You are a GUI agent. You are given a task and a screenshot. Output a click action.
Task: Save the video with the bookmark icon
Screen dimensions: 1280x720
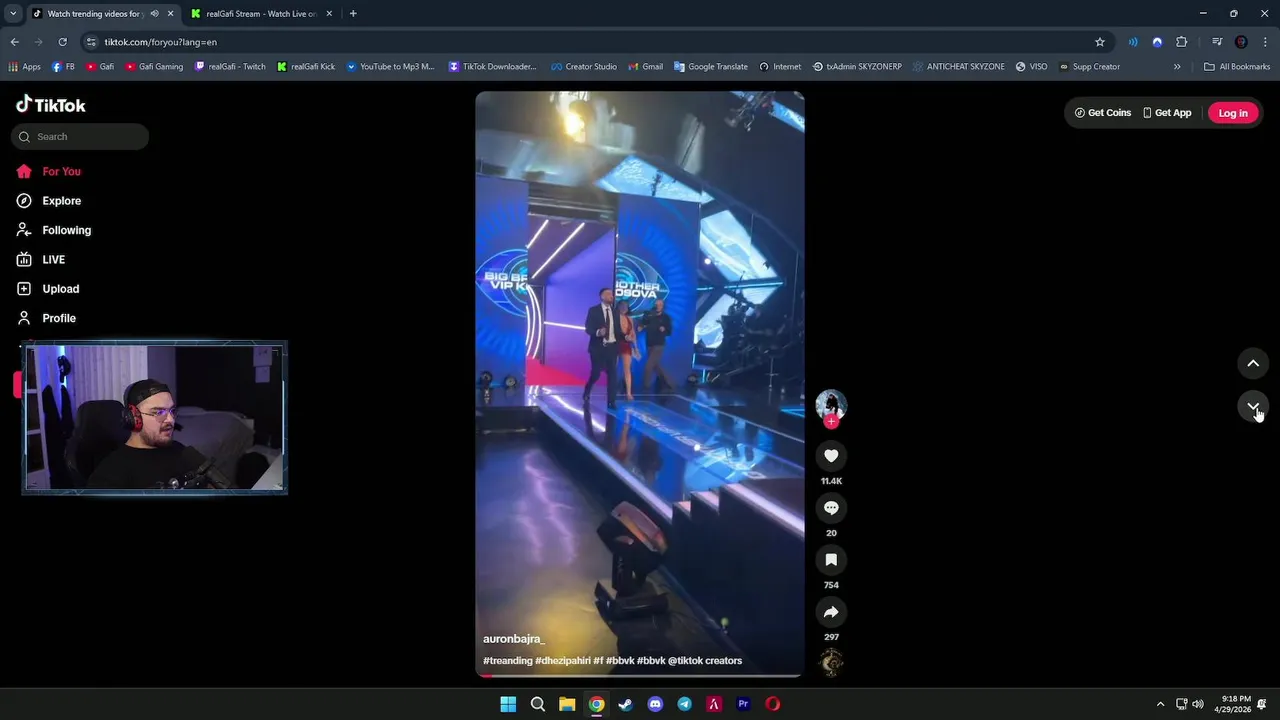pyautogui.click(x=831, y=560)
